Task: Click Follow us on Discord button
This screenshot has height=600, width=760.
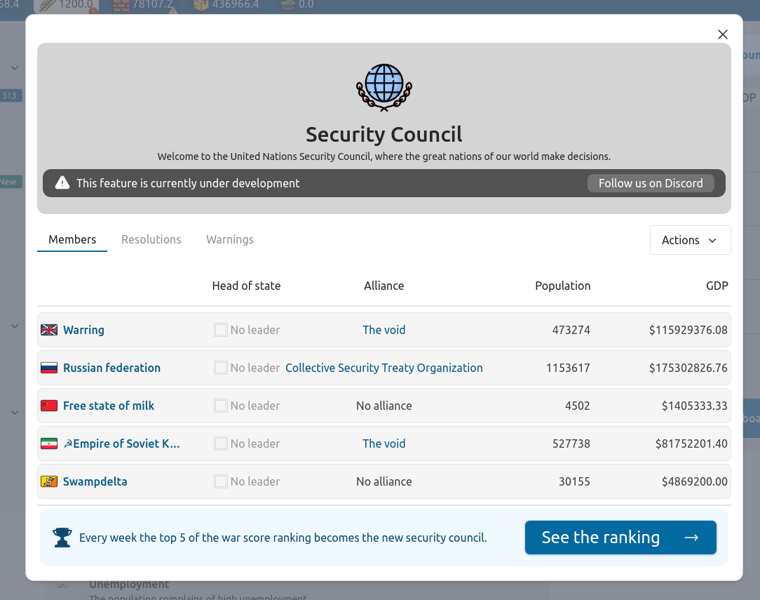Action: pos(650,183)
